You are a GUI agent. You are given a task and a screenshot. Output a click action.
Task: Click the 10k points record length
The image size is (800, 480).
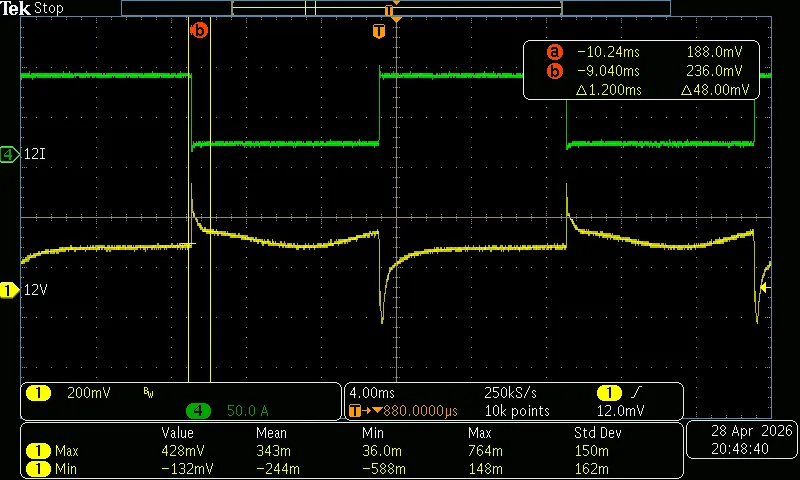[517, 411]
